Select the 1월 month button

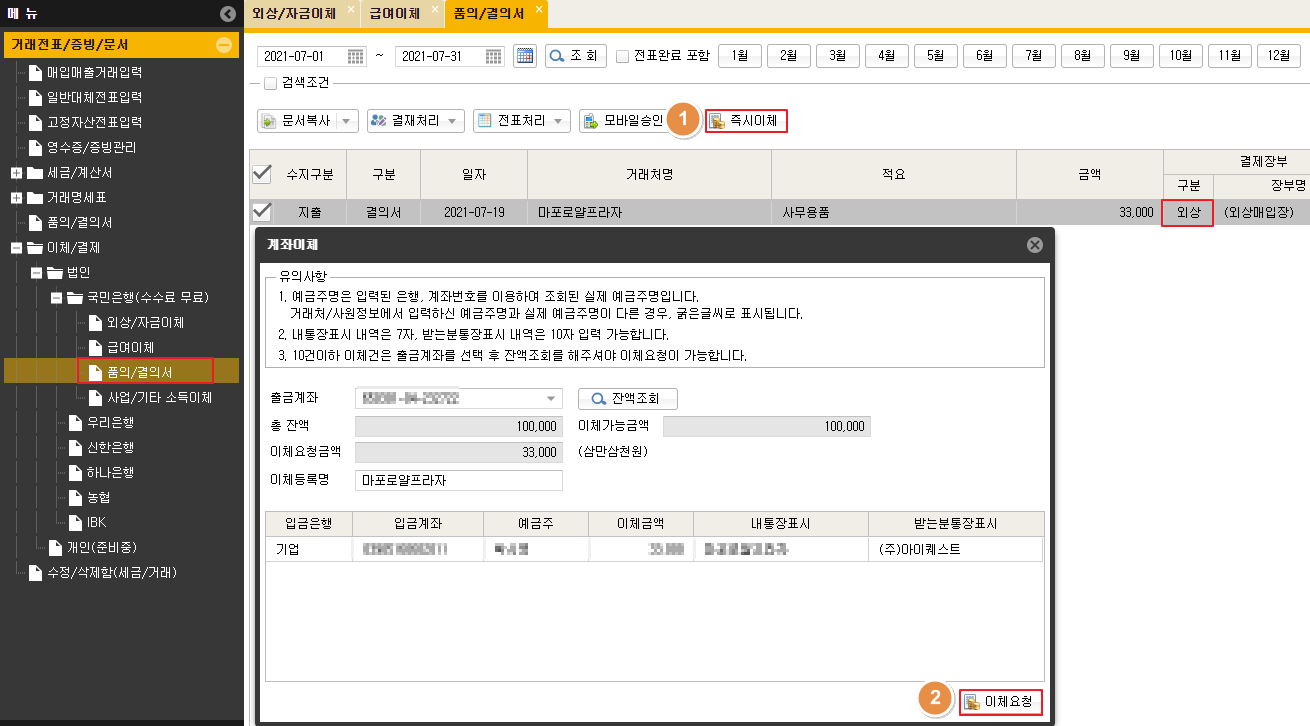pyautogui.click(x=740, y=56)
